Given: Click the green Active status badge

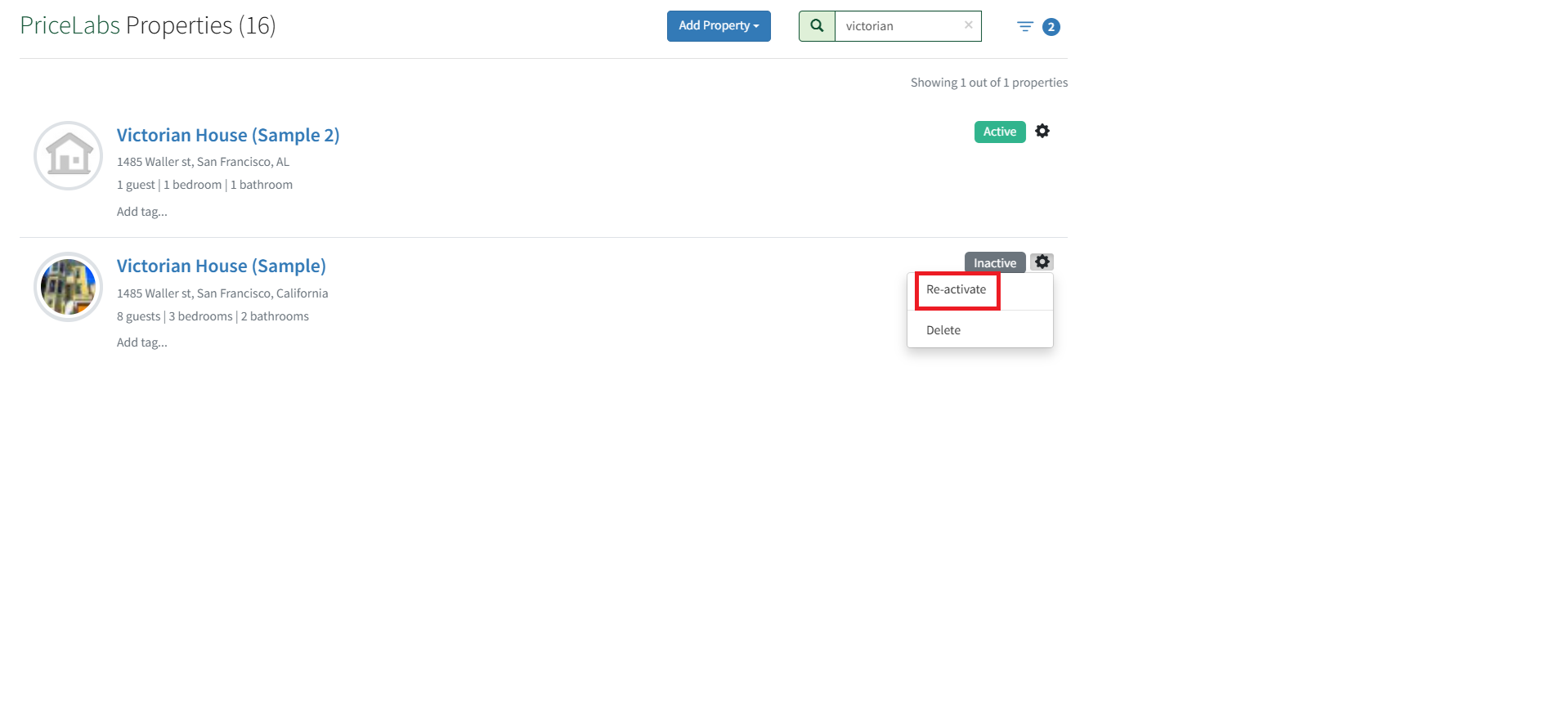Looking at the screenshot, I should pos(999,132).
